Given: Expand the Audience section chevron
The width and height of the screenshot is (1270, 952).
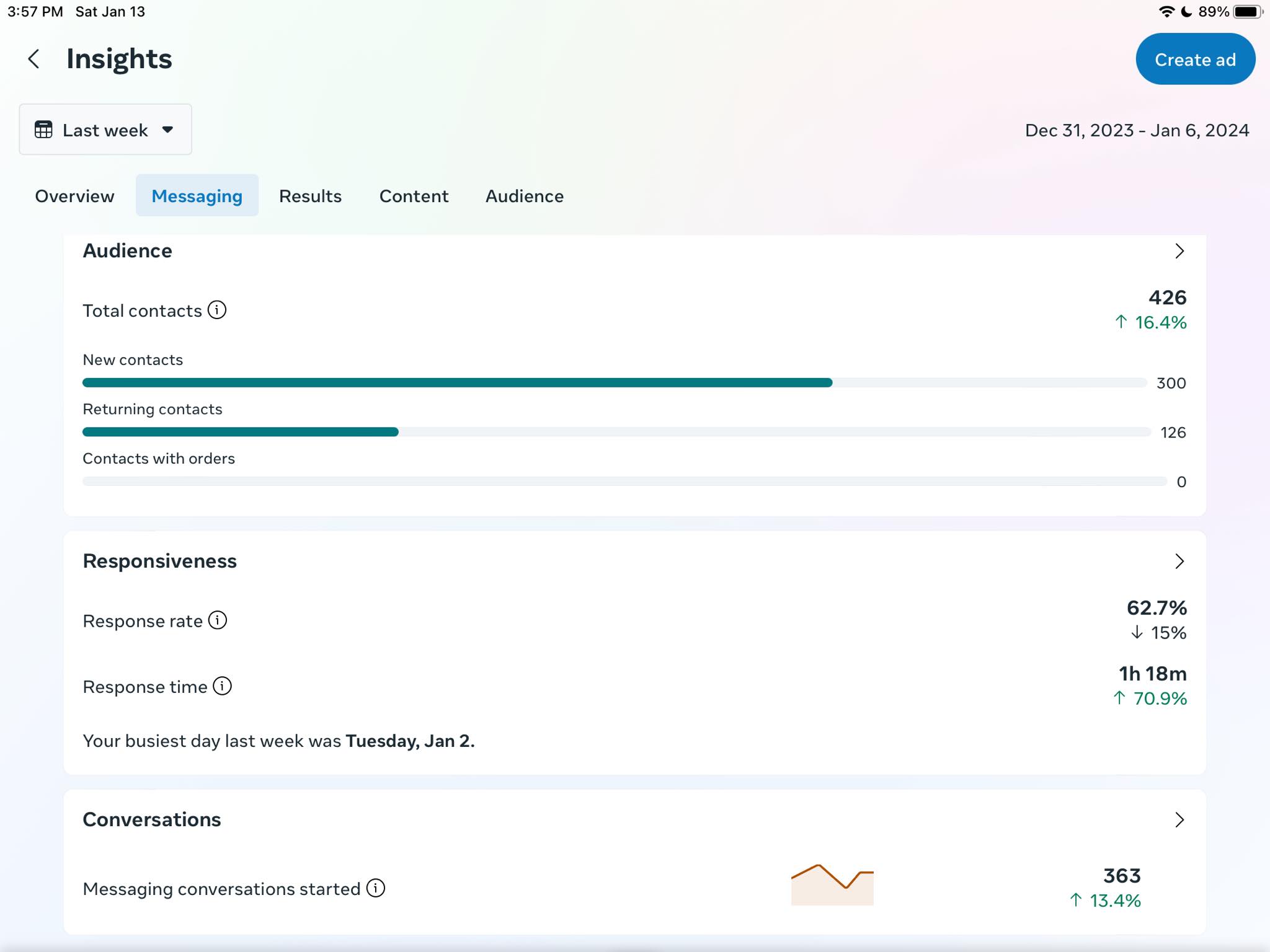Looking at the screenshot, I should click(1179, 251).
